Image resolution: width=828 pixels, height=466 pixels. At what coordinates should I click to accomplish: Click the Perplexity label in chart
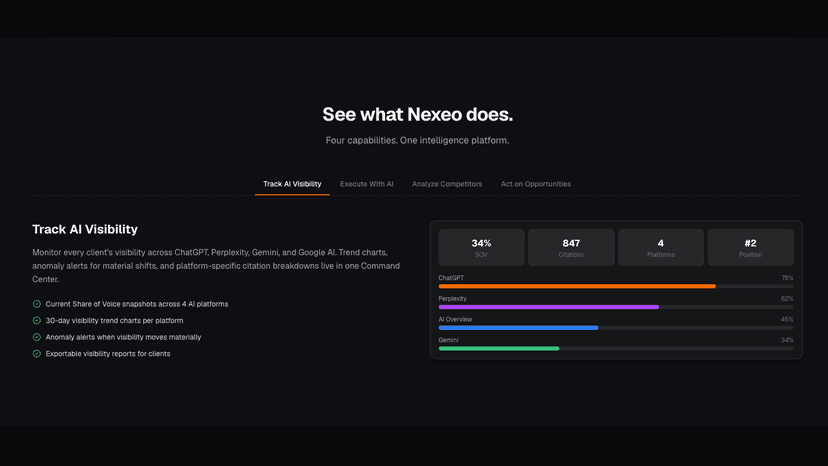point(453,299)
